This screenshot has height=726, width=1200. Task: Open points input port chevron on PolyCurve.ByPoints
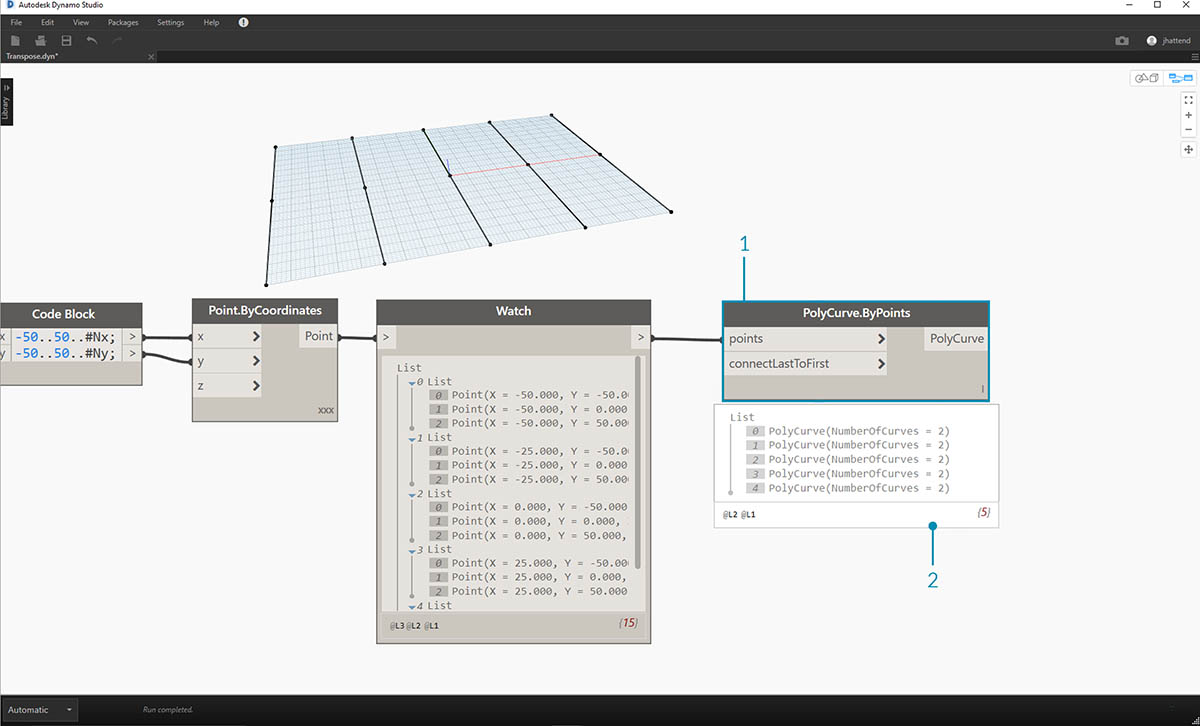coord(880,339)
